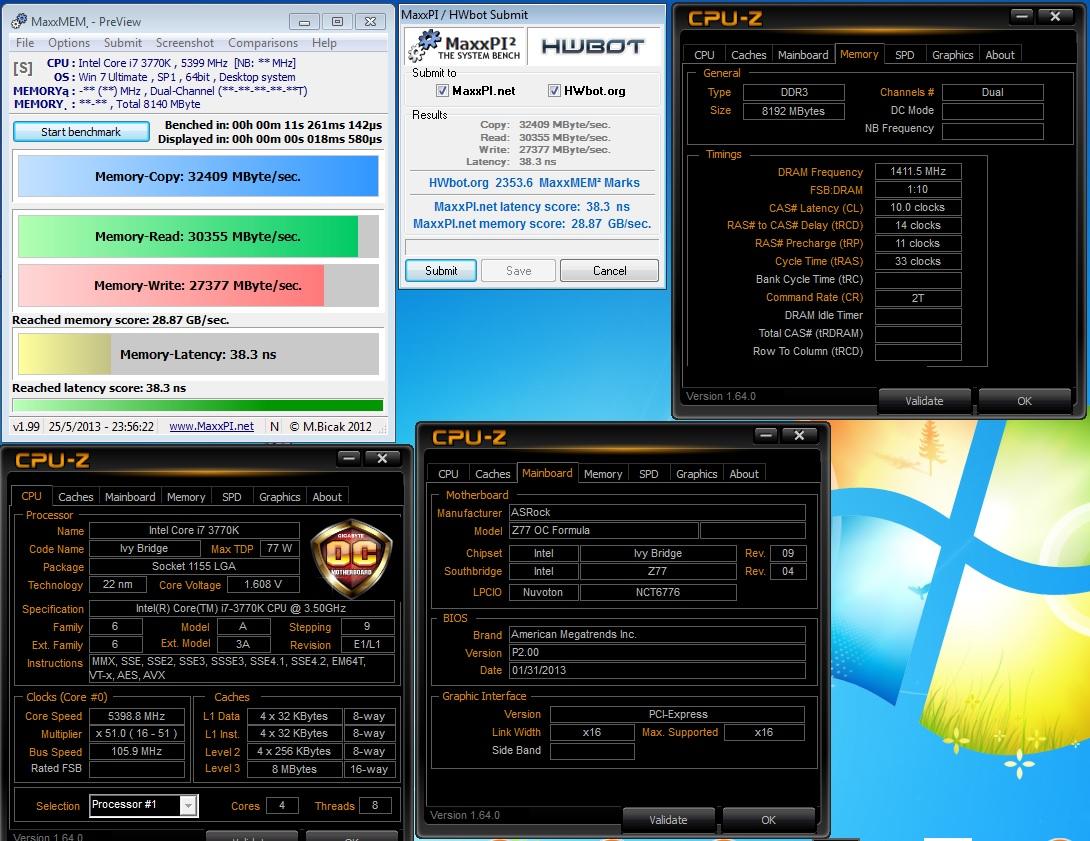
Task: Switch to Mainboard tab in CPU-Z CPU window
Action: 130,497
